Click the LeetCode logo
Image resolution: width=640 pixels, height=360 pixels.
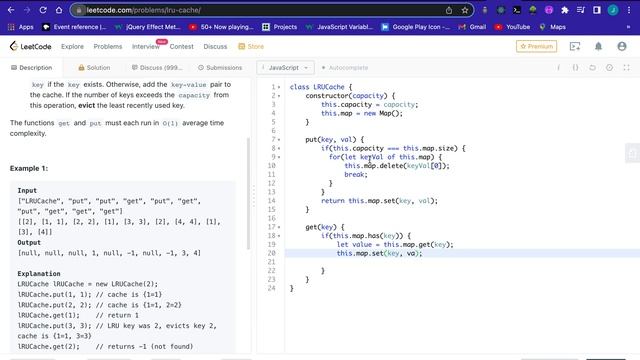(x=31, y=47)
